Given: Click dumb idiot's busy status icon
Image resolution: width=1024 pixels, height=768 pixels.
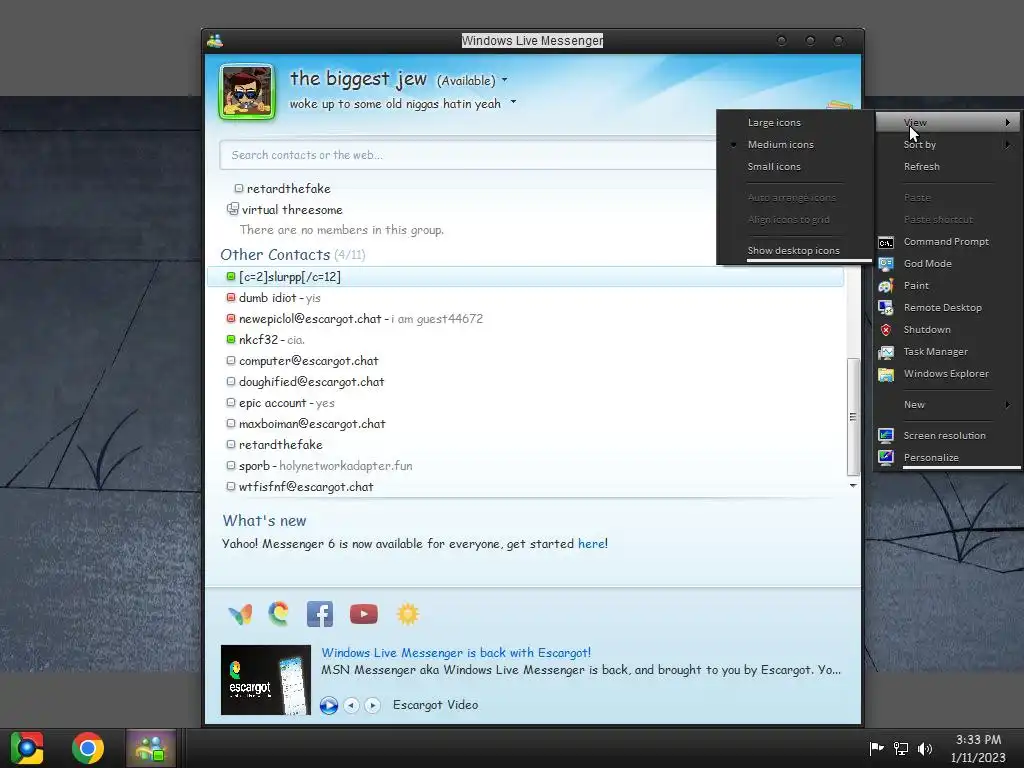Looking at the screenshot, I should 231,298.
